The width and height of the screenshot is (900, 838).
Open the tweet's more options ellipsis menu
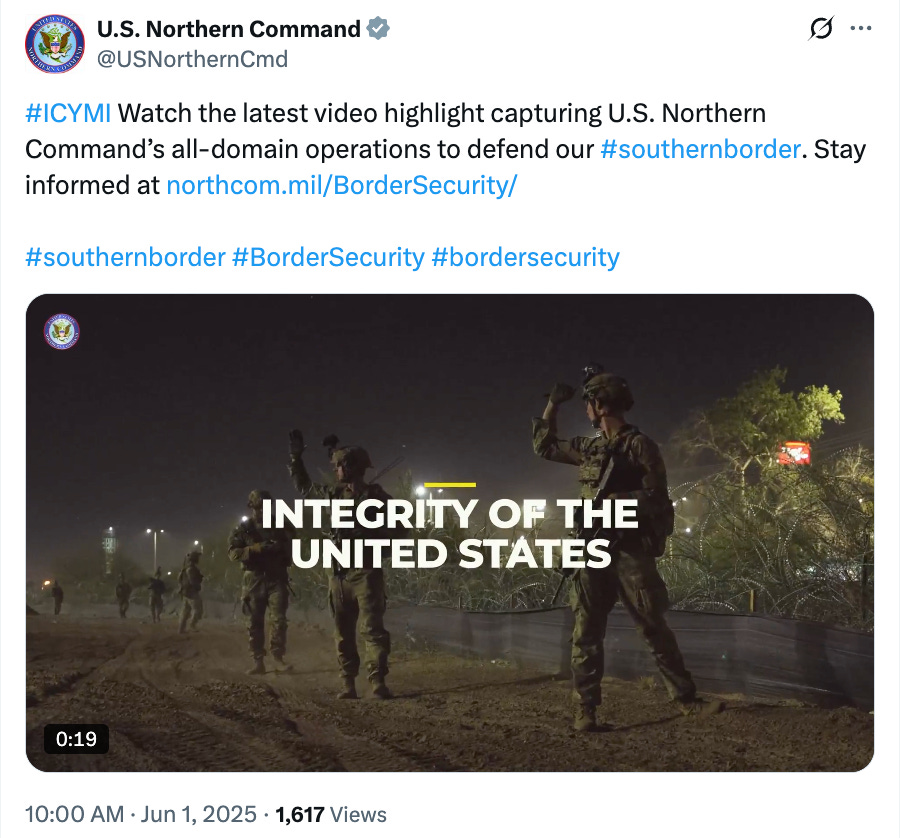coord(861,28)
